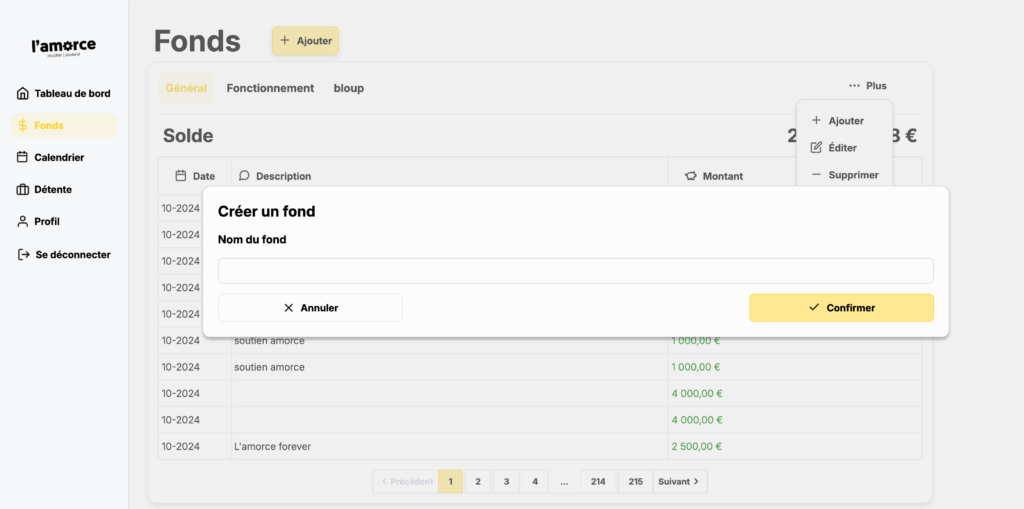Switch to the Fonctionnement tab

click(x=270, y=88)
